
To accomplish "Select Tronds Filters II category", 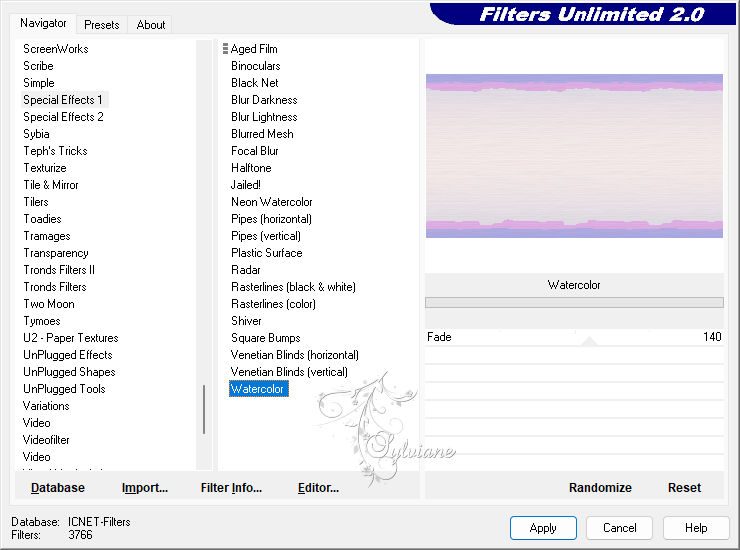I will point(59,270).
